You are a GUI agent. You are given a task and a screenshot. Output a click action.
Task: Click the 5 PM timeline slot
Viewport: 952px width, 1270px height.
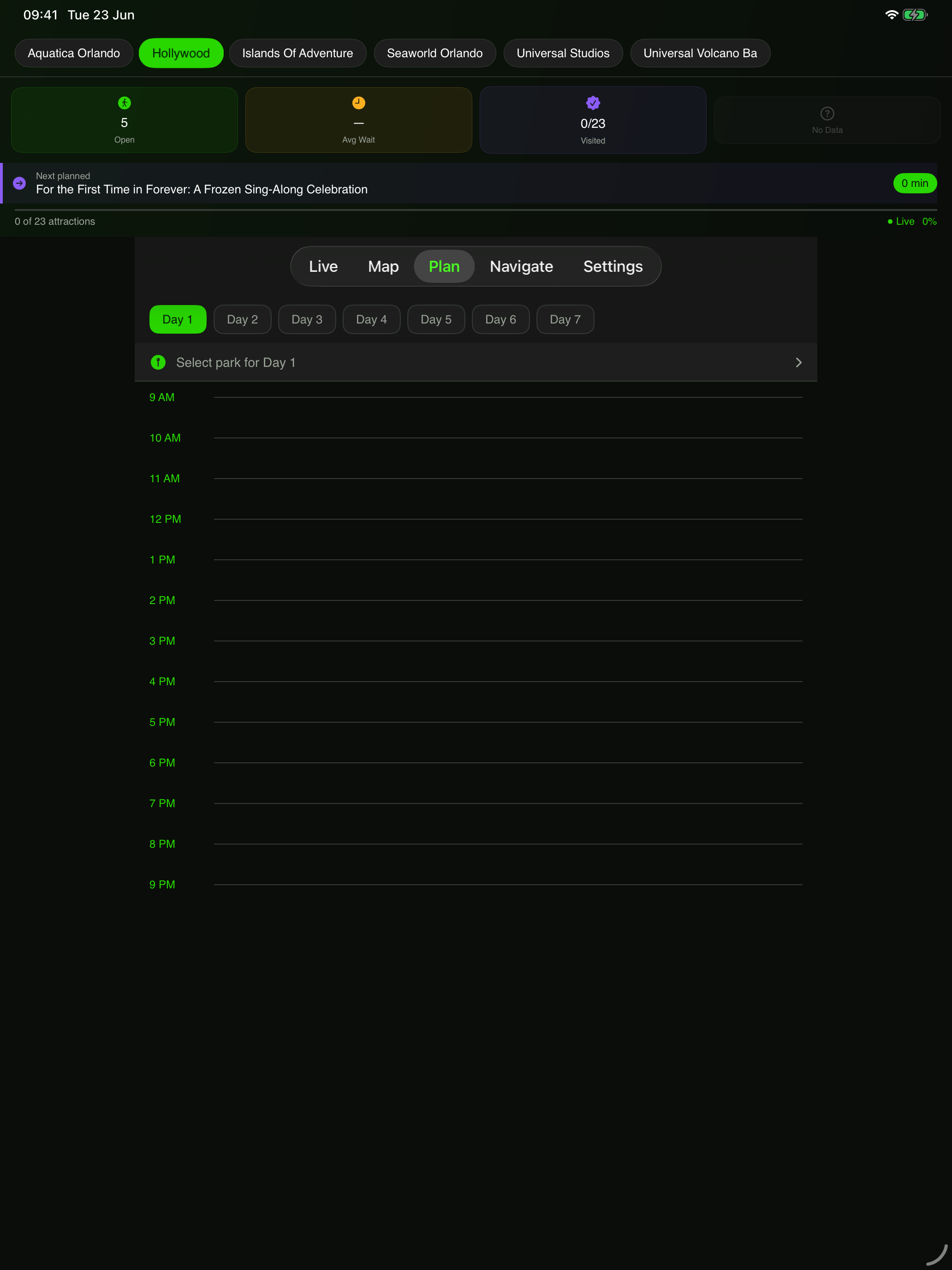click(x=476, y=722)
